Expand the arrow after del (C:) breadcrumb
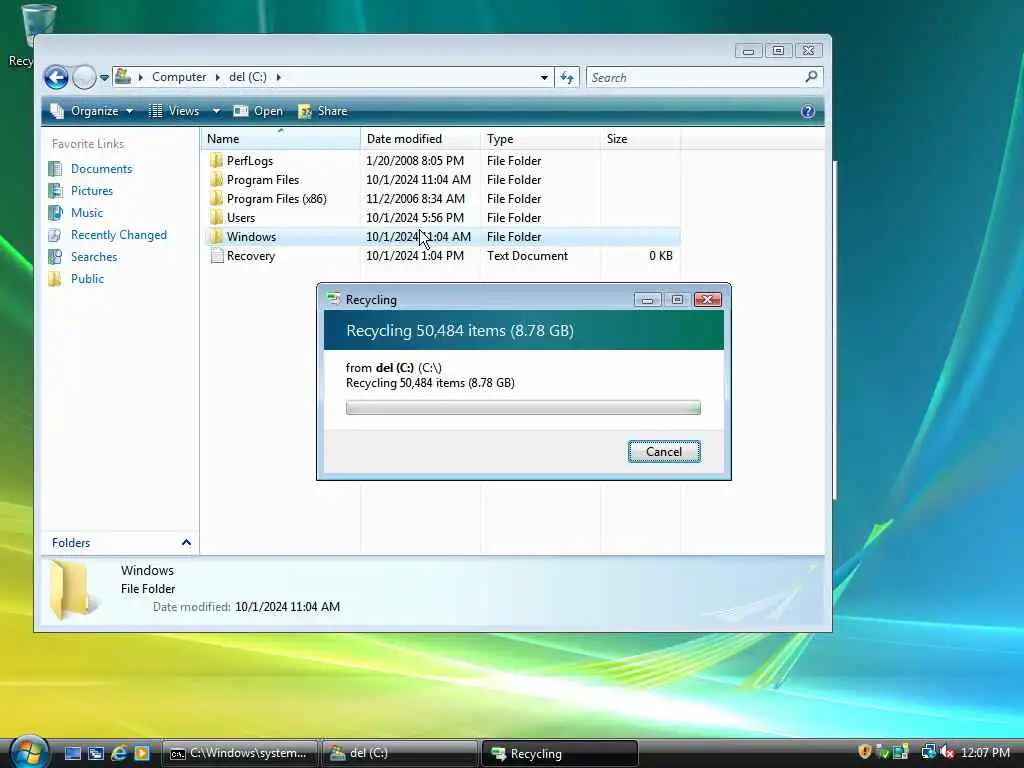Screen dimensions: 1024x768 [279, 77]
